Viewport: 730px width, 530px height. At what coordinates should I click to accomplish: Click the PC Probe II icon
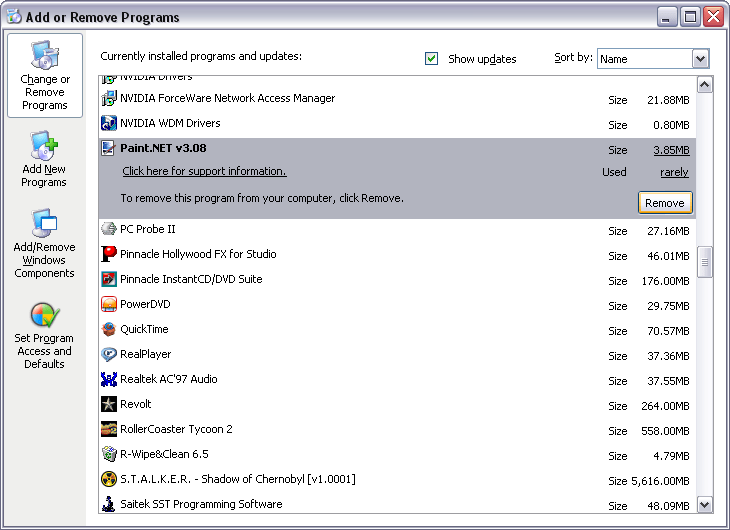pyautogui.click(x=108, y=229)
